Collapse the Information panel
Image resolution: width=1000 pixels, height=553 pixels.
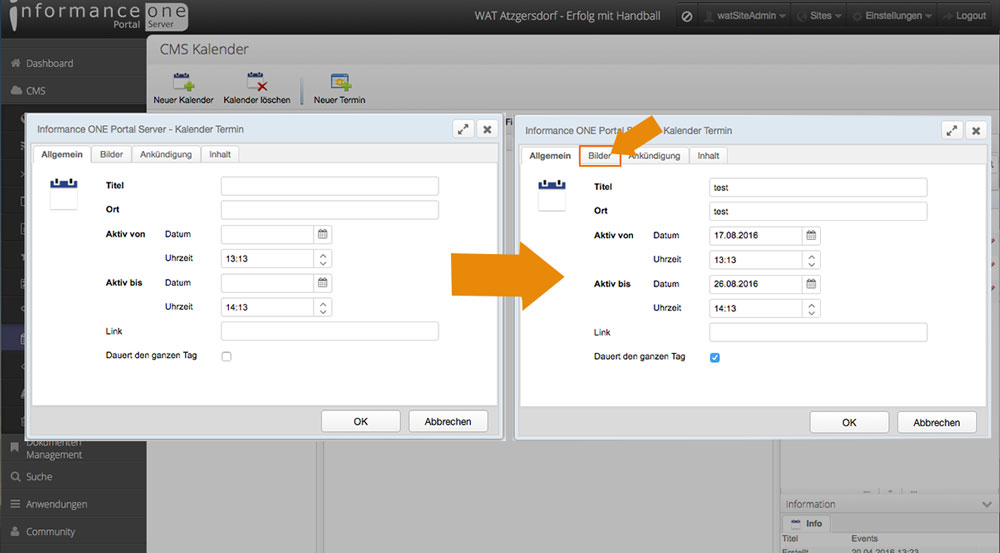point(987,504)
